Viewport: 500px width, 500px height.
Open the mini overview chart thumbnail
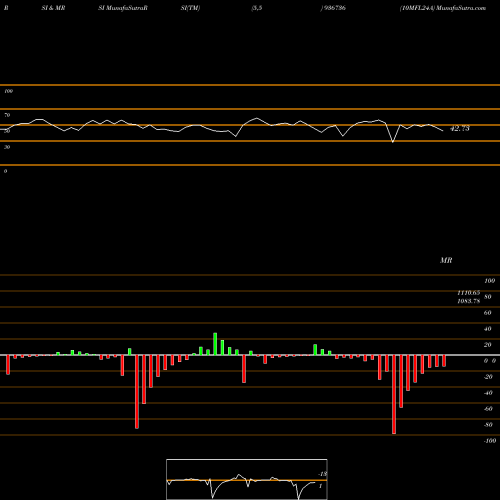pyautogui.click(x=247, y=479)
